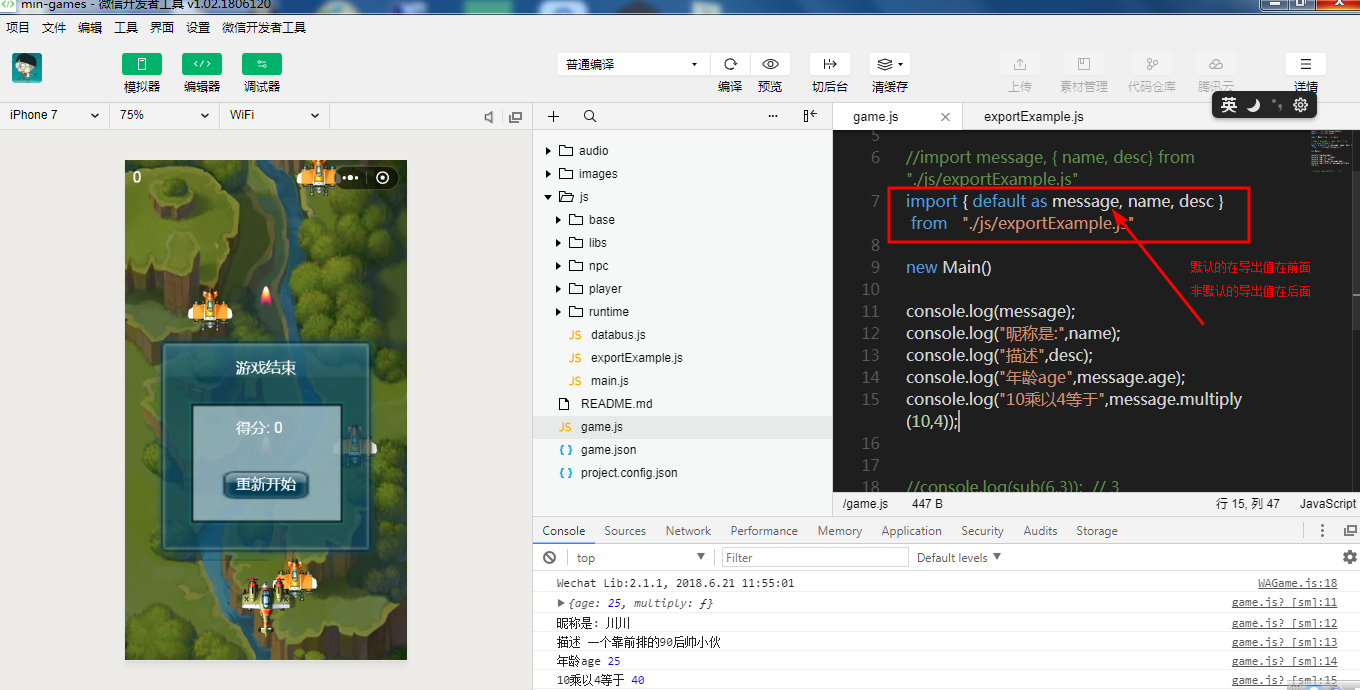Switch to the Performance devtools tab
Image resolution: width=1360 pixels, height=690 pixels.
point(764,531)
